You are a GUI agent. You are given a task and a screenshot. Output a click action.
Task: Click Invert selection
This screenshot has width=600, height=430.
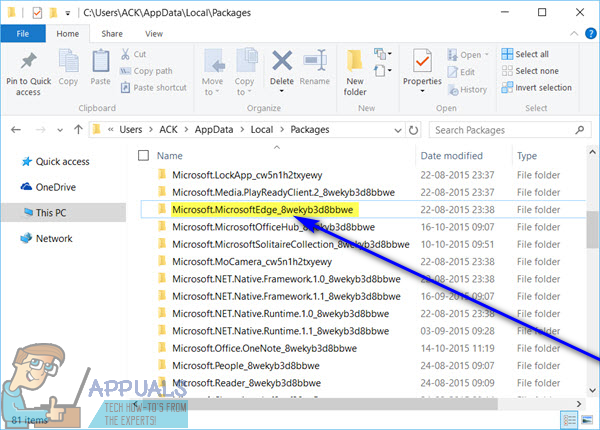pyautogui.click(x=536, y=88)
